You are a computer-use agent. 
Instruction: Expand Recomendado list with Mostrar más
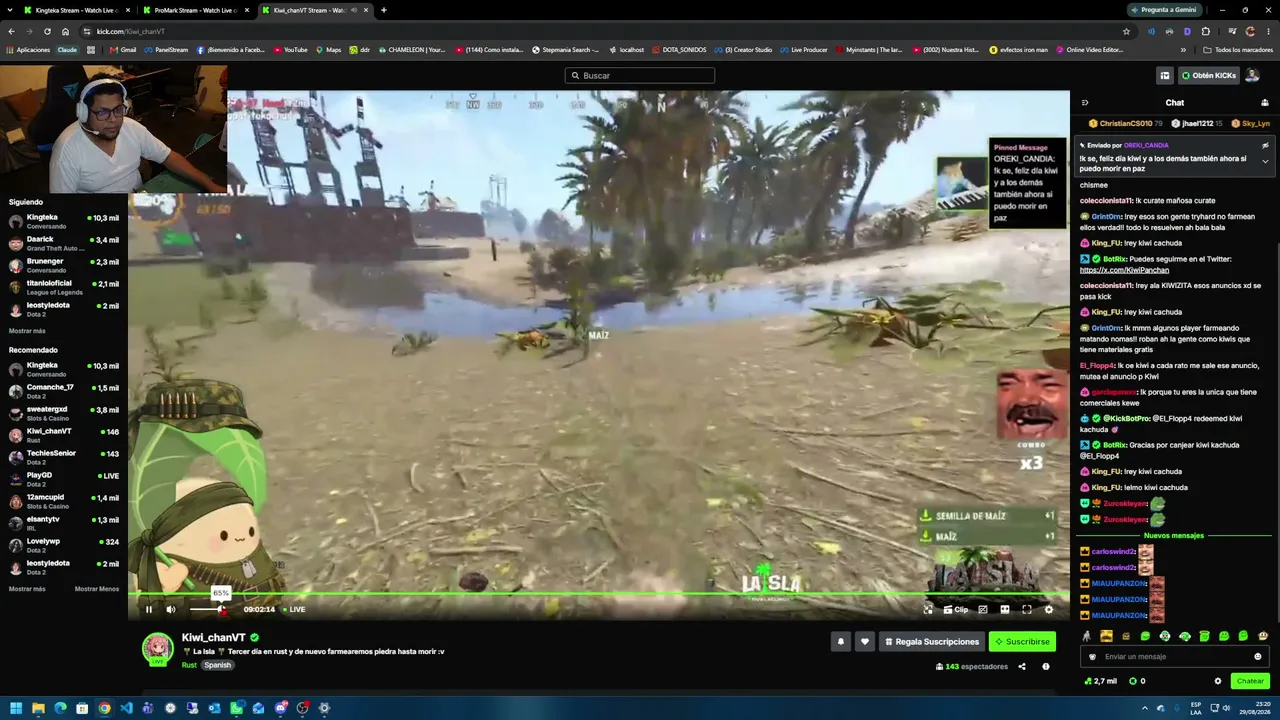(x=27, y=589)
